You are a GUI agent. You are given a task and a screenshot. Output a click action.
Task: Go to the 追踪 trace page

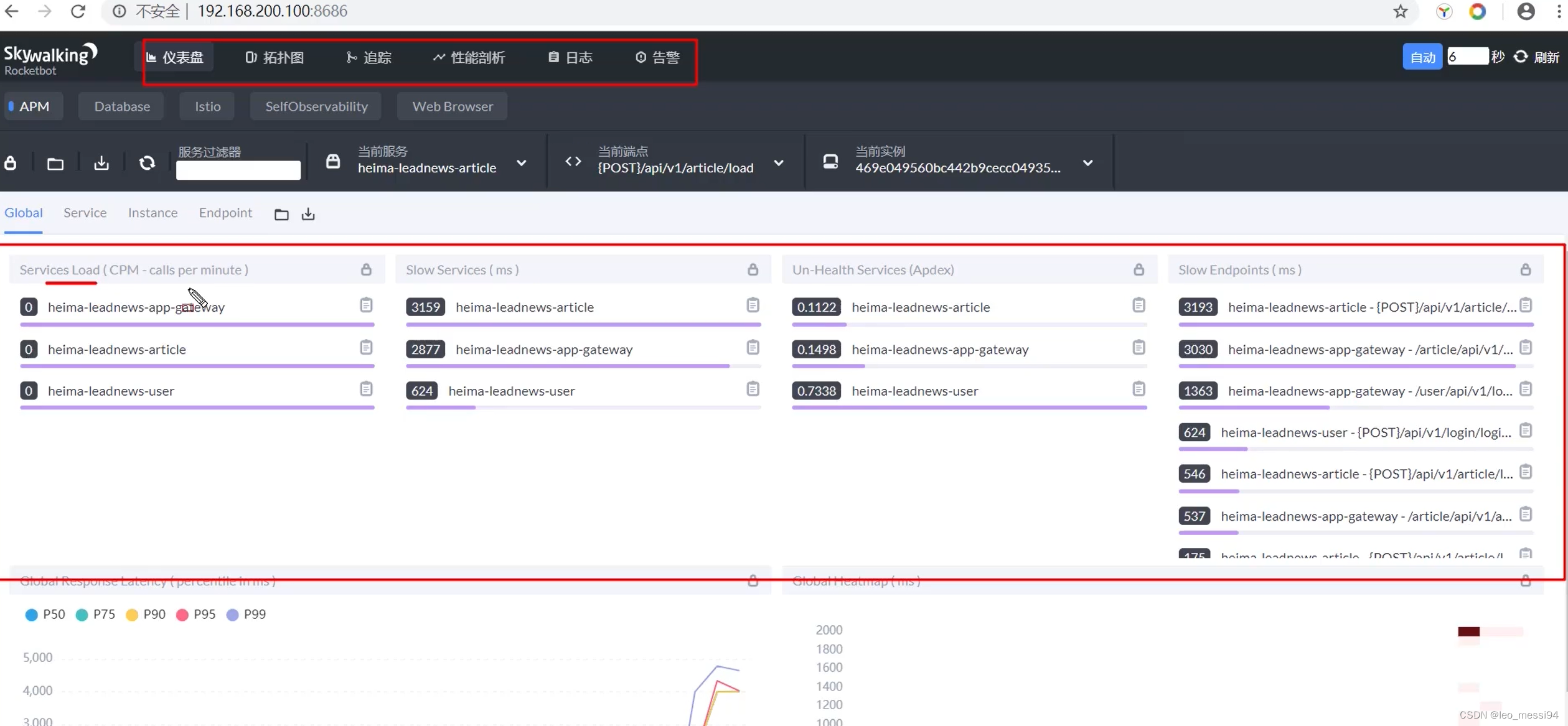click(x=369, y=57)
